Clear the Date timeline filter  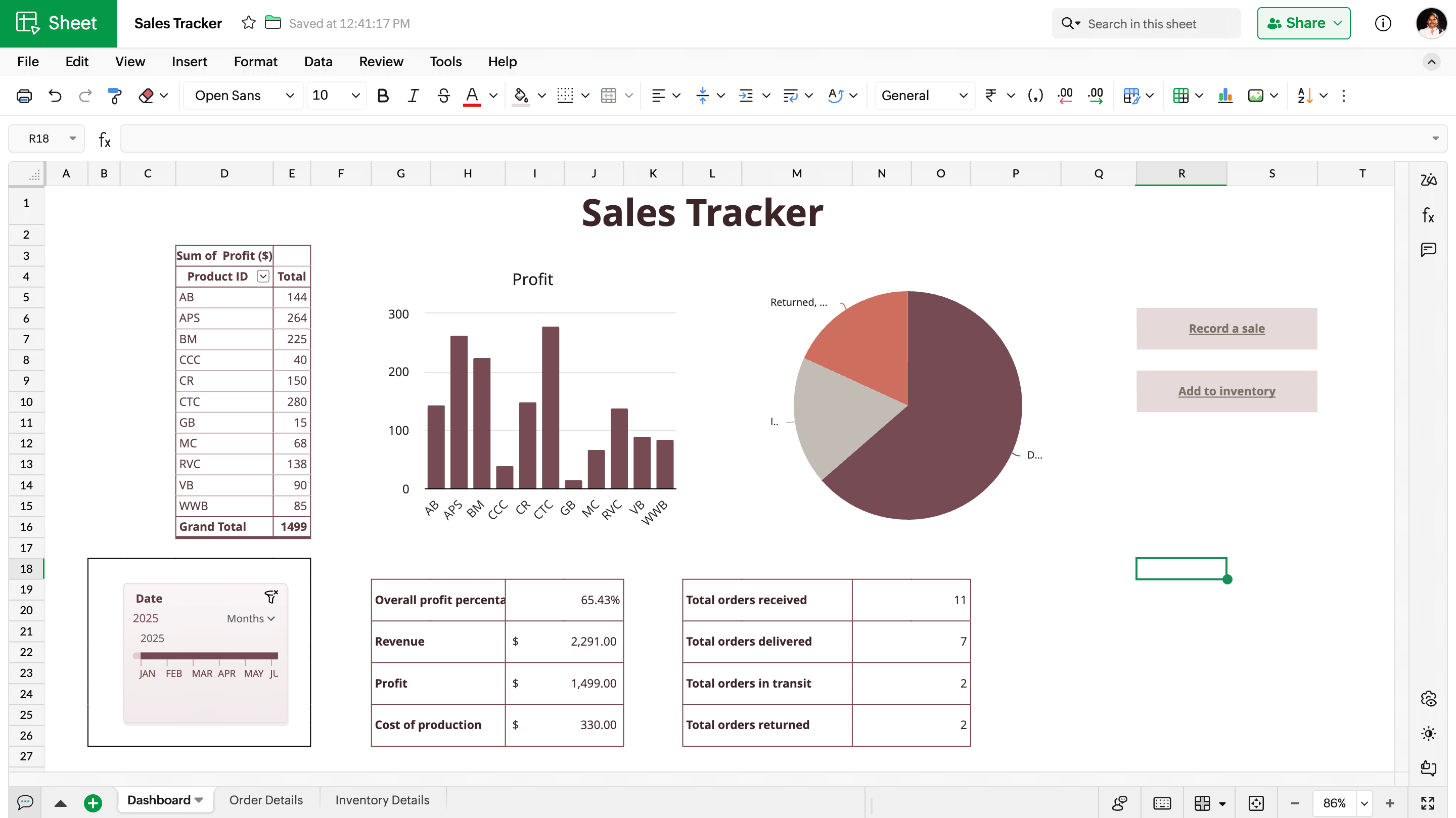click(x=271, y=597)
